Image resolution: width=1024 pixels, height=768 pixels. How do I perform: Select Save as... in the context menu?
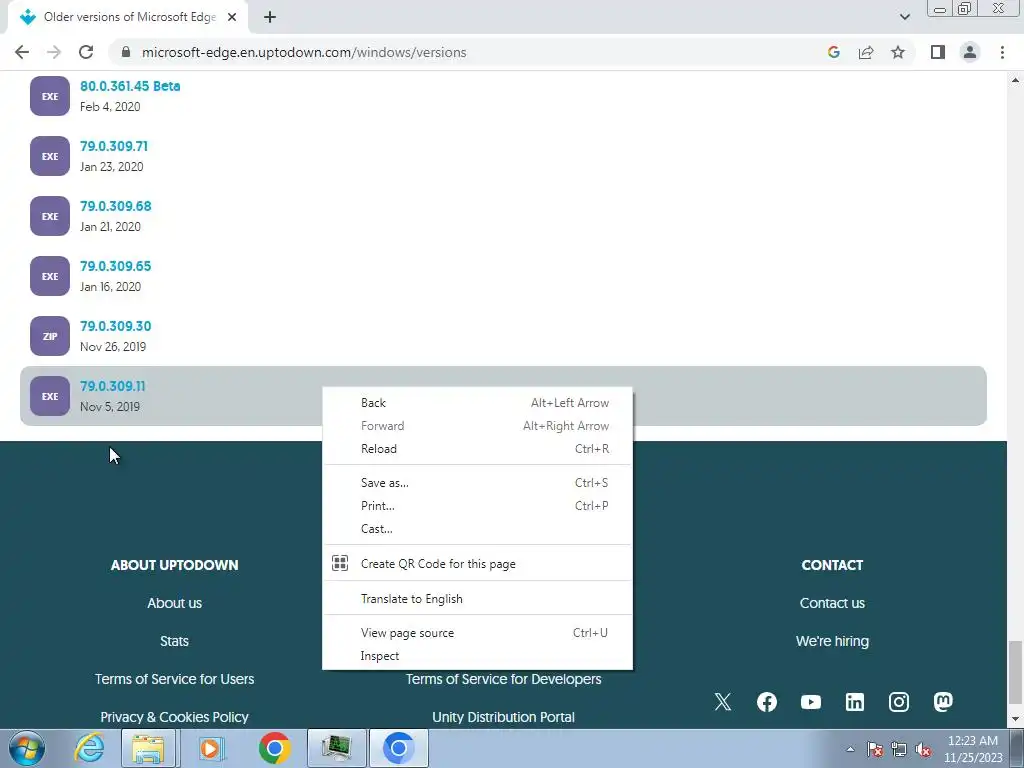(x=477, y=483)
